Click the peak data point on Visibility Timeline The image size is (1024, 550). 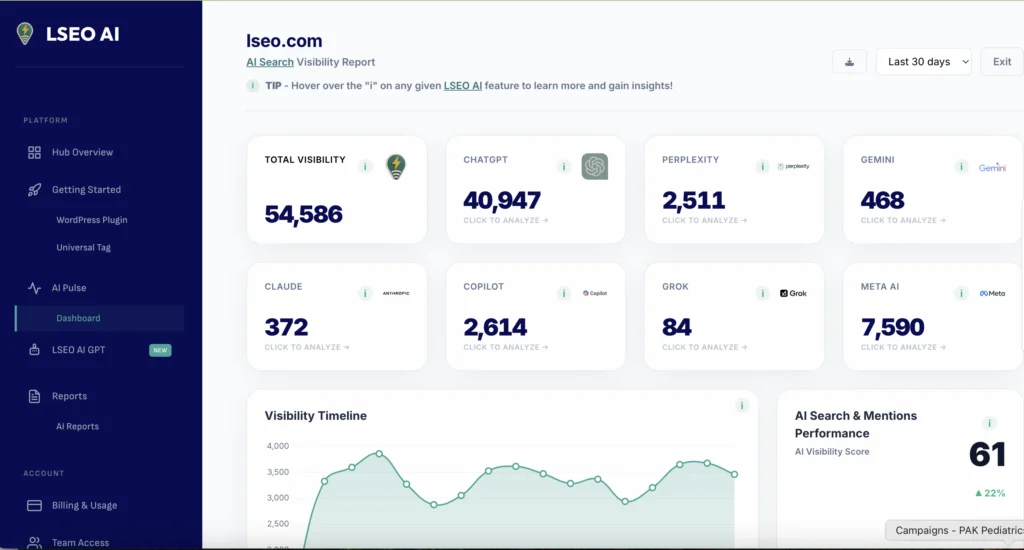[x=379, y=453]
